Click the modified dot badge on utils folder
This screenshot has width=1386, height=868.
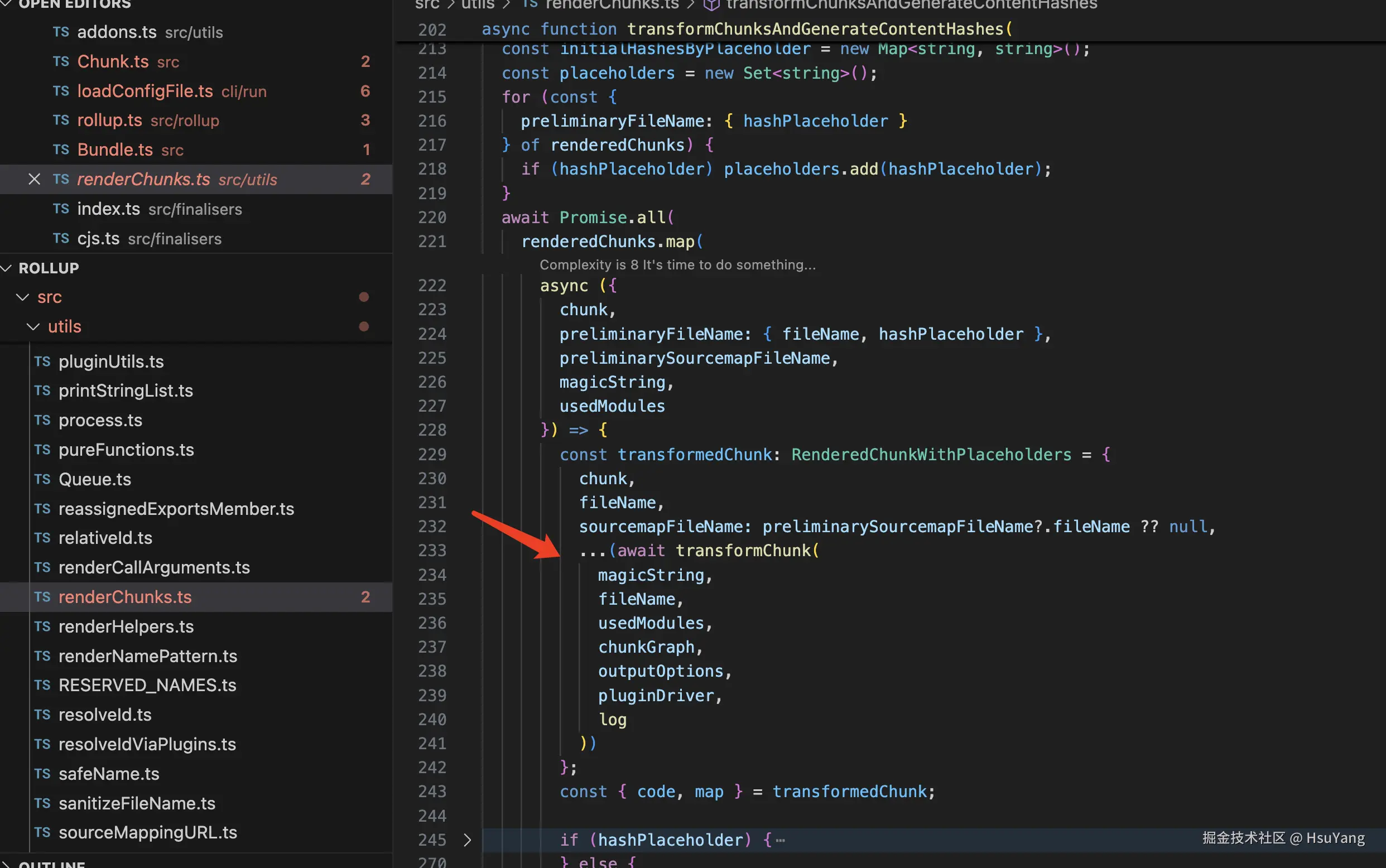363,326
